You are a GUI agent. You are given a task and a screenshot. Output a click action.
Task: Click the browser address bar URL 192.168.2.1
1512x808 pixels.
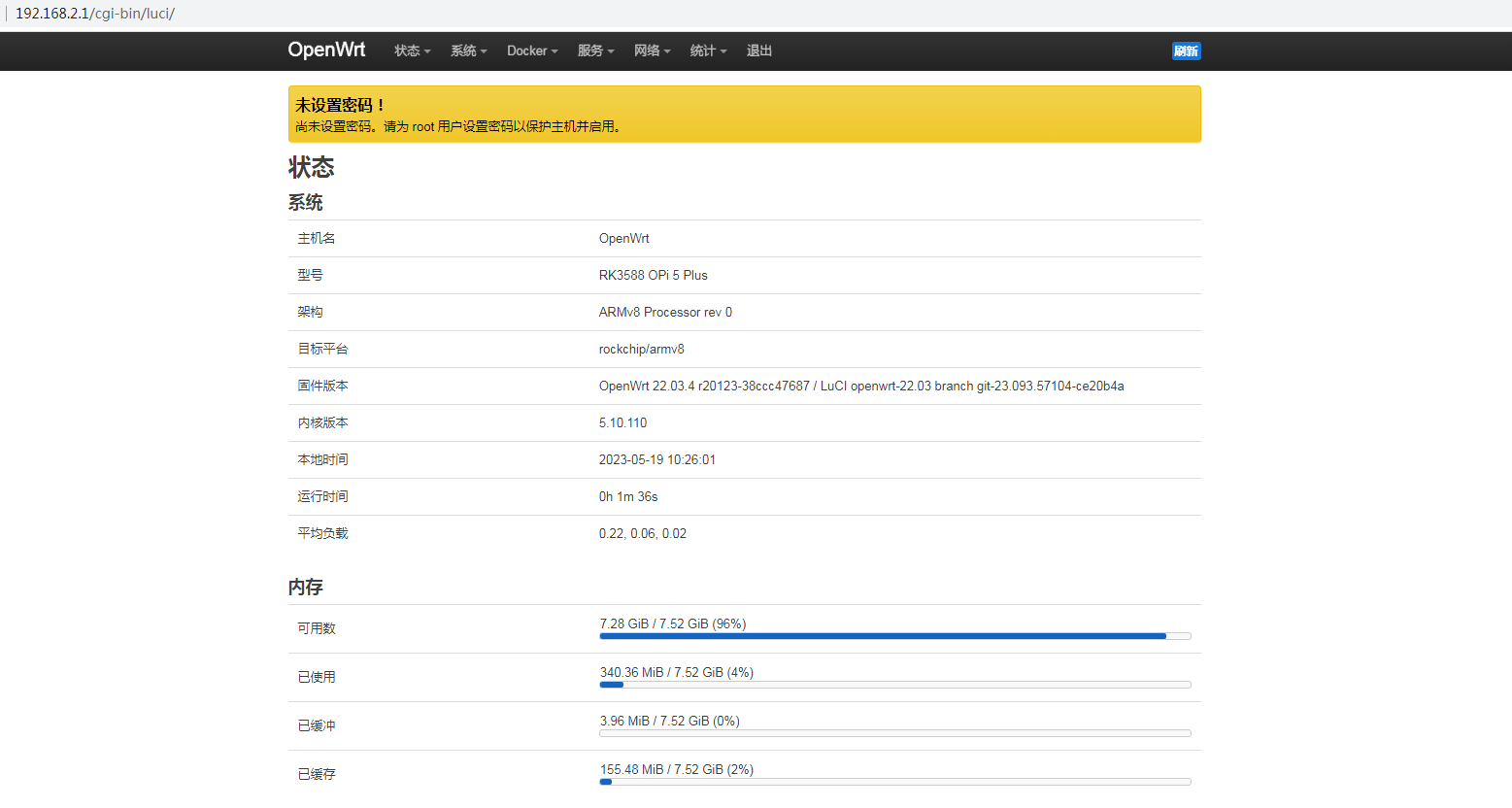point(95,14)
